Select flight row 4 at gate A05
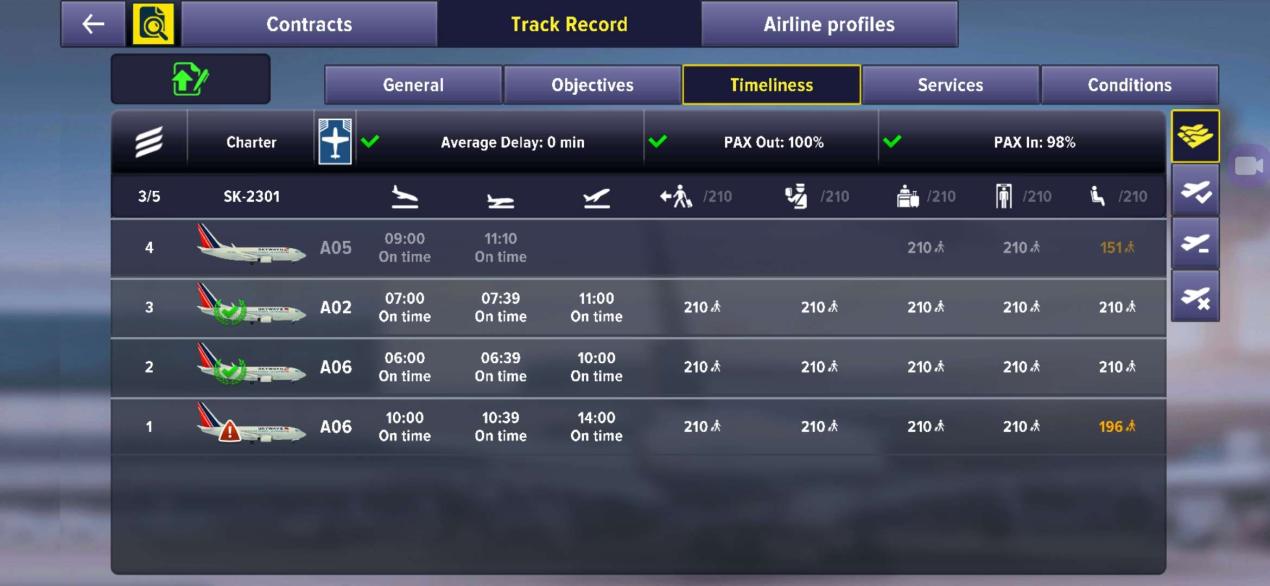Screen dimensions: 1270x586 coord(638,248)
